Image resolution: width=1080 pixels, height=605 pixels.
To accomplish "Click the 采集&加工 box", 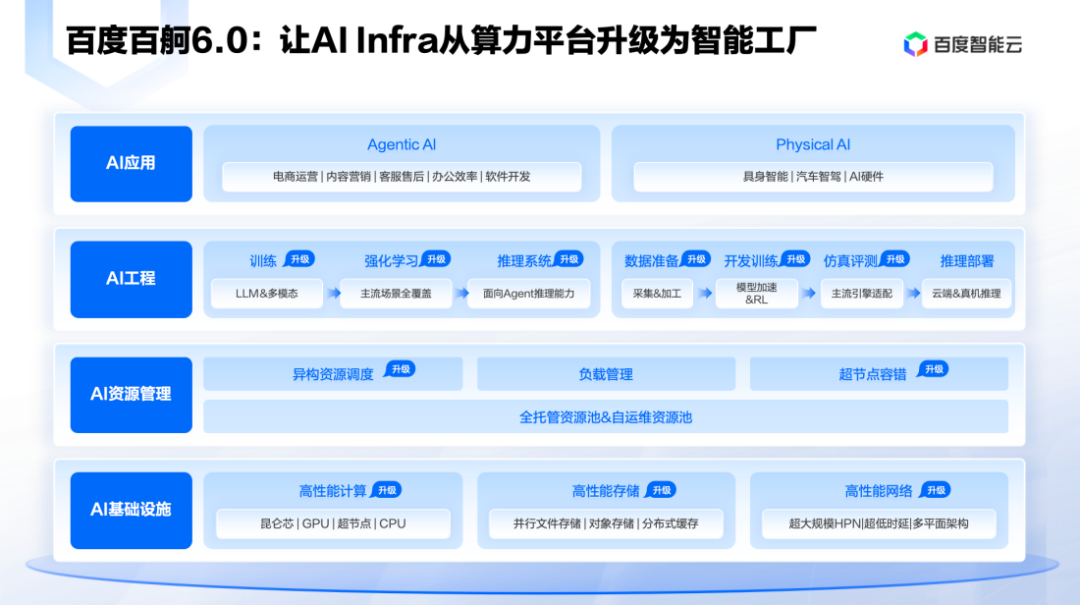I will point(657,294).
